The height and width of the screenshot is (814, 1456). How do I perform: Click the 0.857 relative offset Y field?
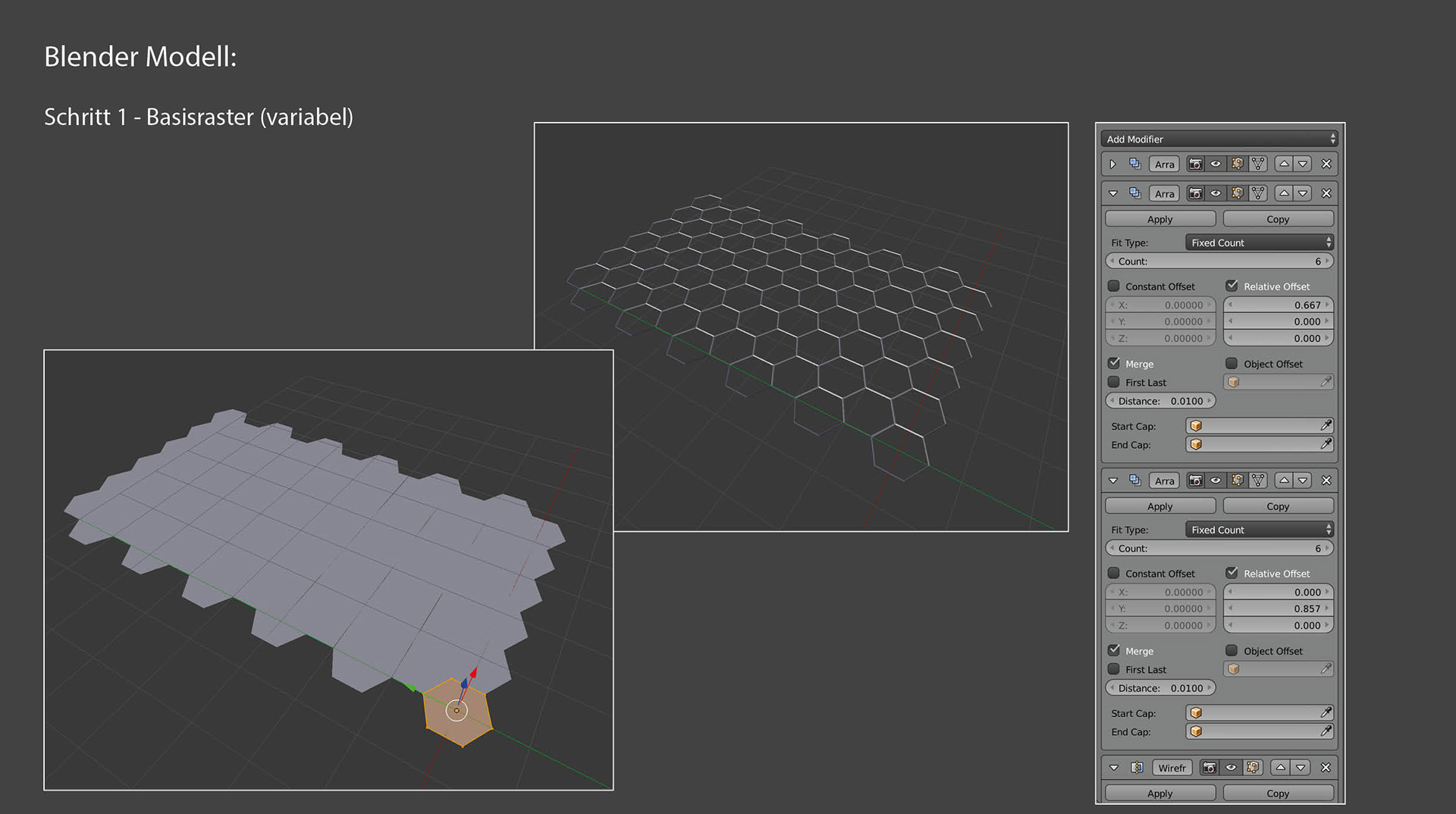pos(1278,609)
